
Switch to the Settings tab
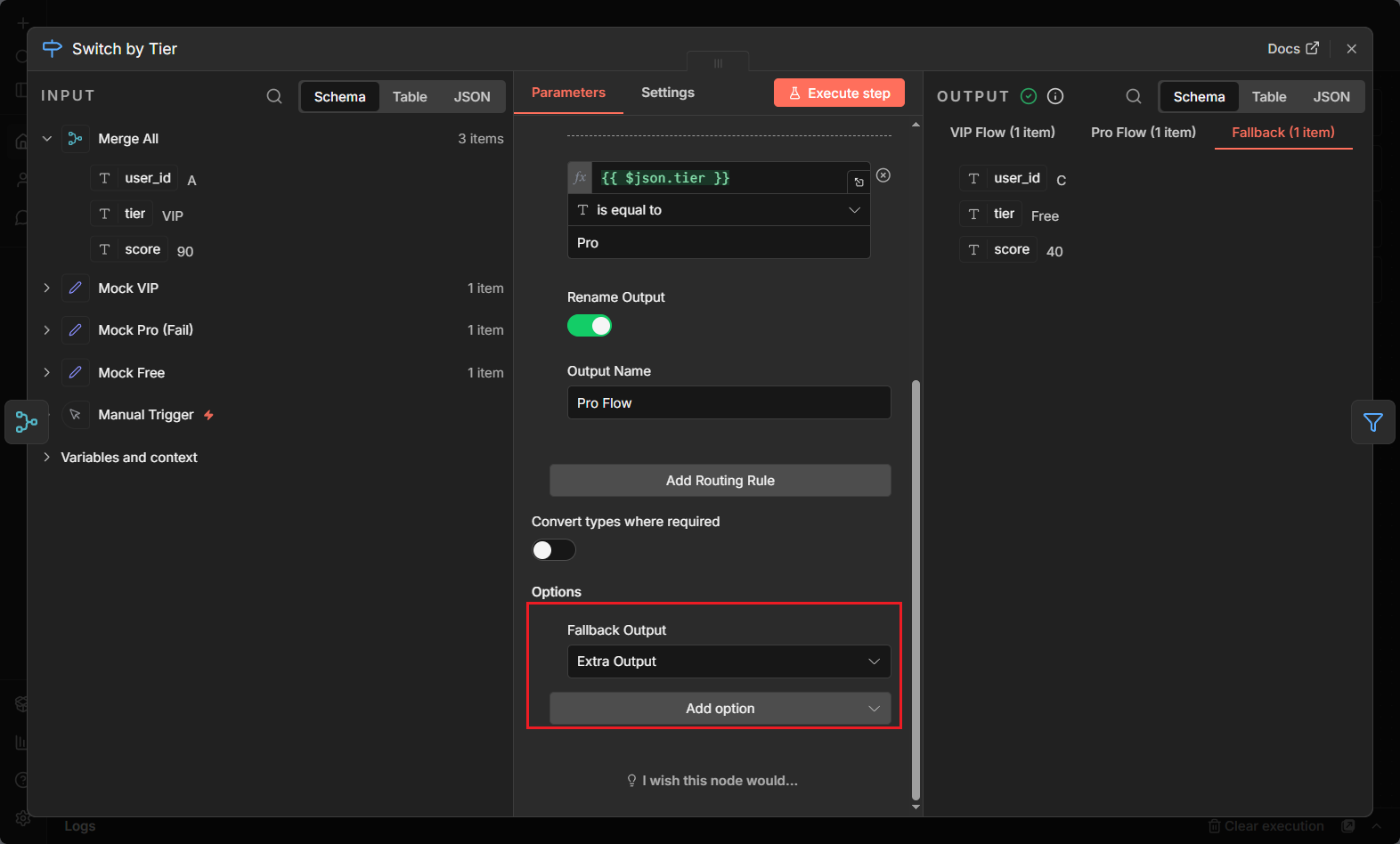[667, 93]
